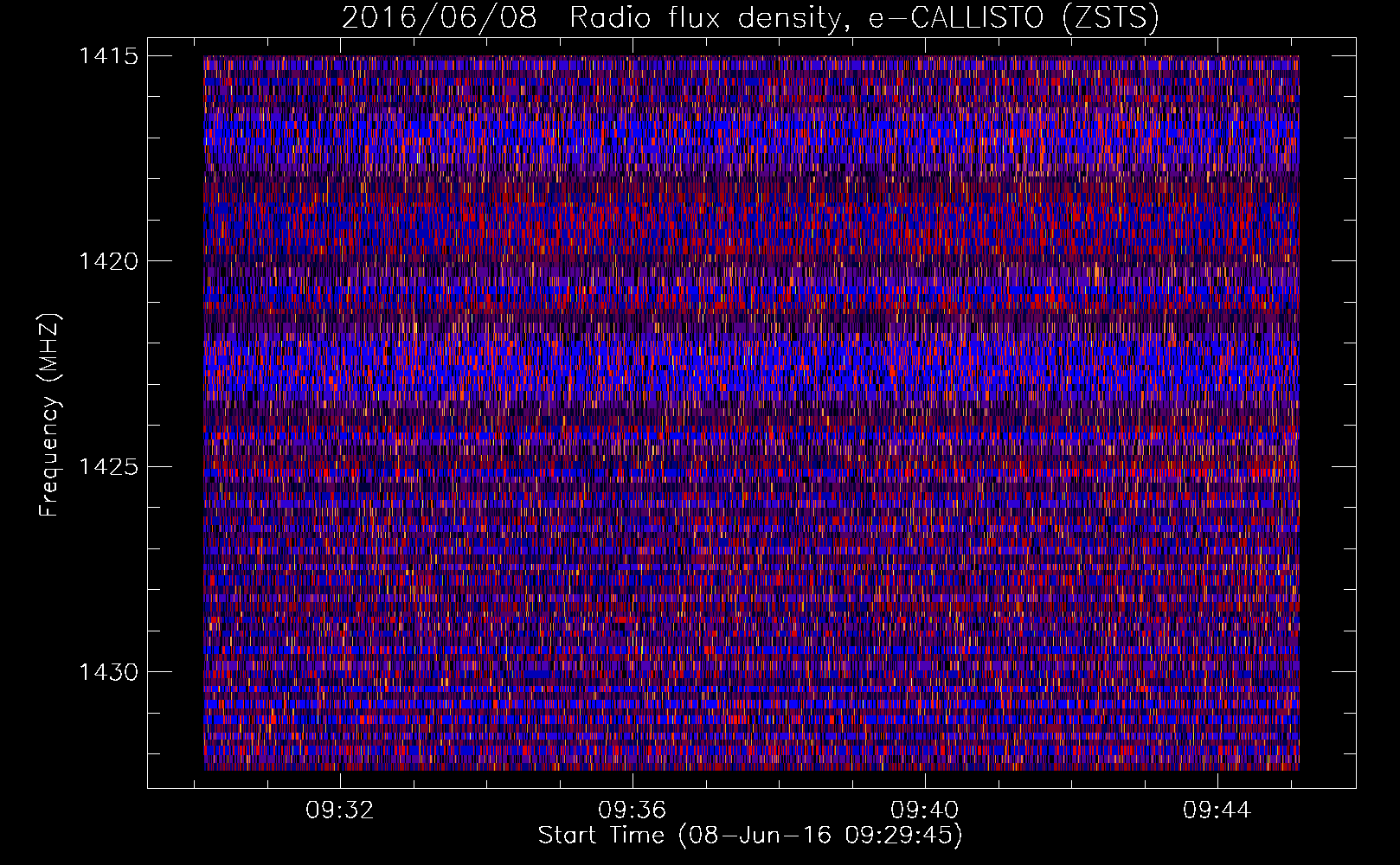Click the 09:40 time axis label
The image size is (1400, 865).
click(x=925, y=811)
